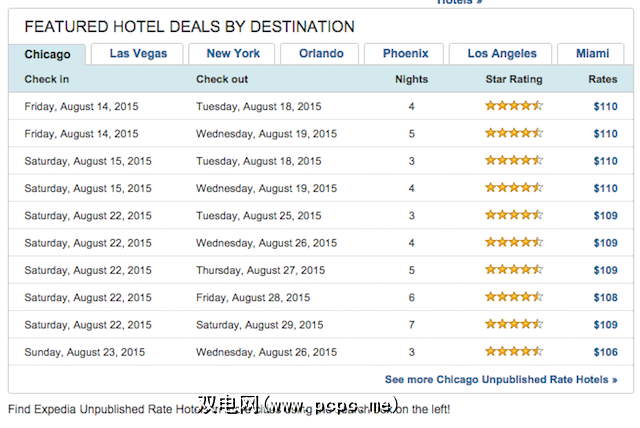Select the Orlando tab
Viewport: 640px width, 428px height.
321,53
